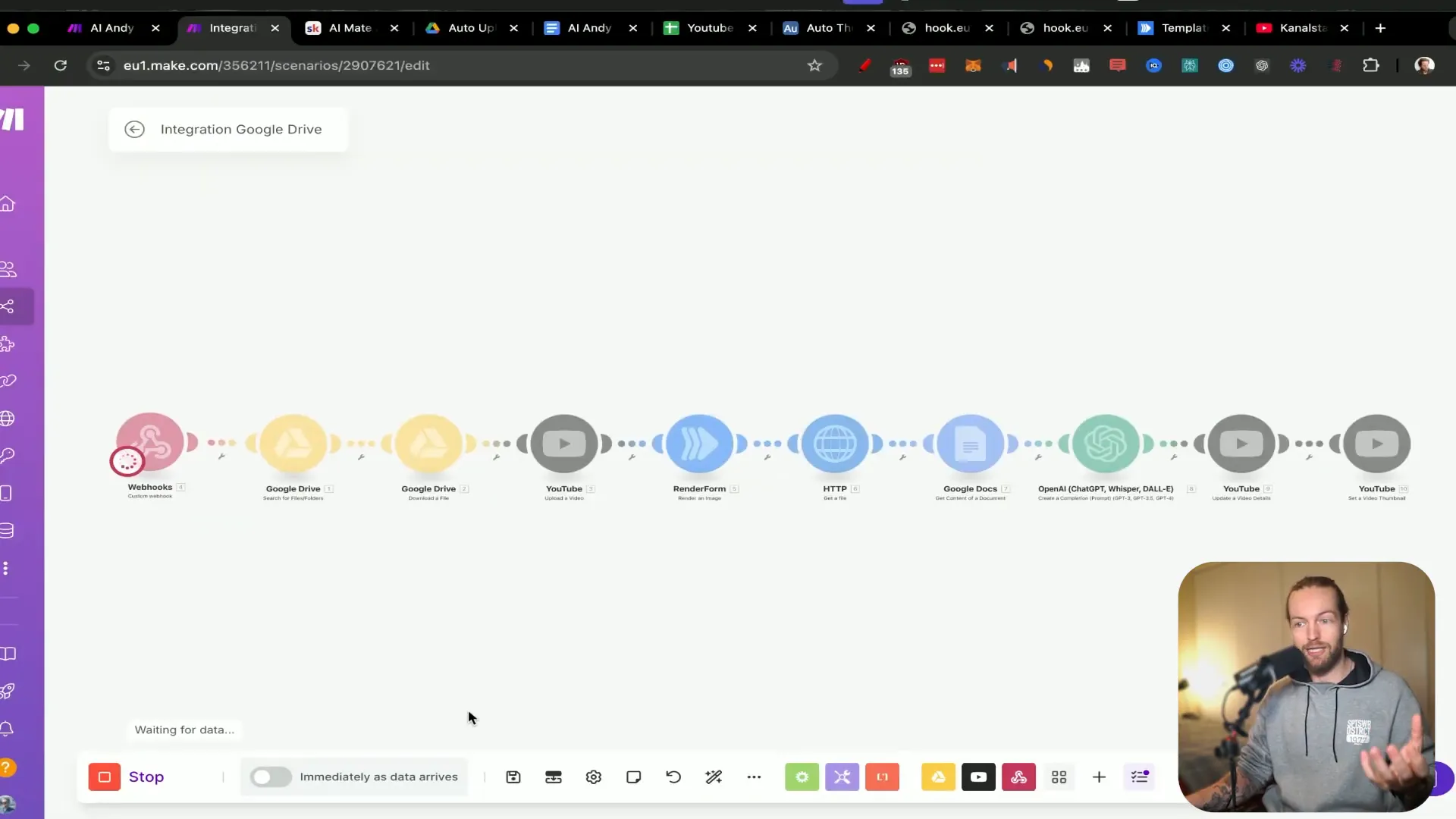Switch to the Auto Up Google Drive tab
1456x819 pixels.
(470, 28)
